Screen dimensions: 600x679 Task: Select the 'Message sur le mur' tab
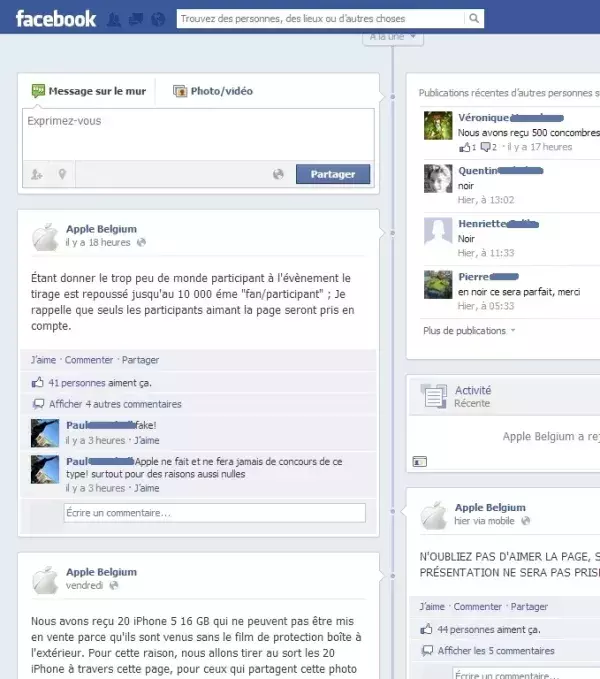point(89,91)
